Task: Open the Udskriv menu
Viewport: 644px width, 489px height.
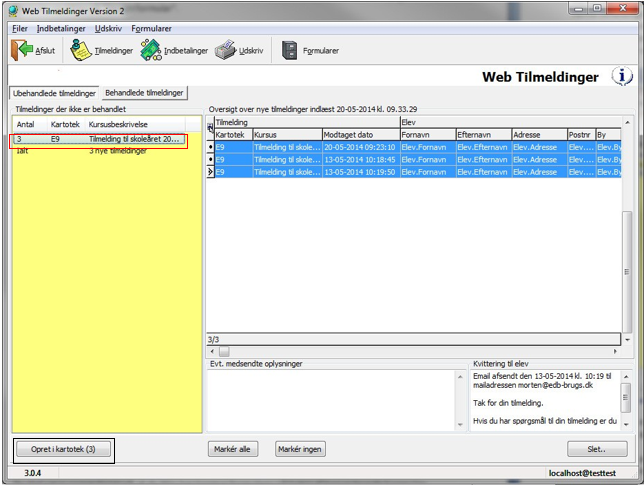Action: point(108,28)
